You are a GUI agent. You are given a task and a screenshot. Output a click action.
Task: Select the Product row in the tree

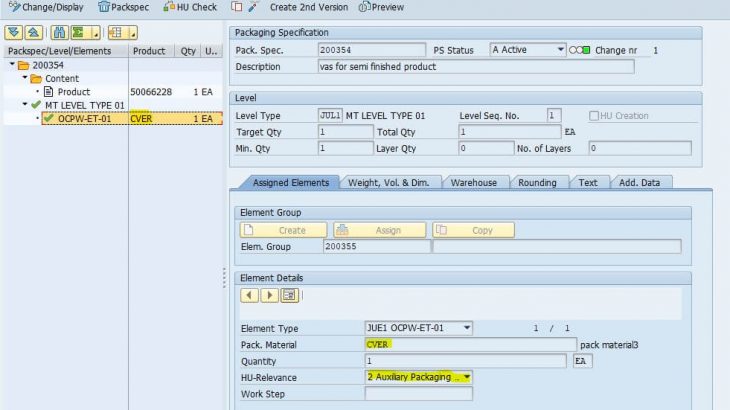pyautogui.click(x=73, y=92)
